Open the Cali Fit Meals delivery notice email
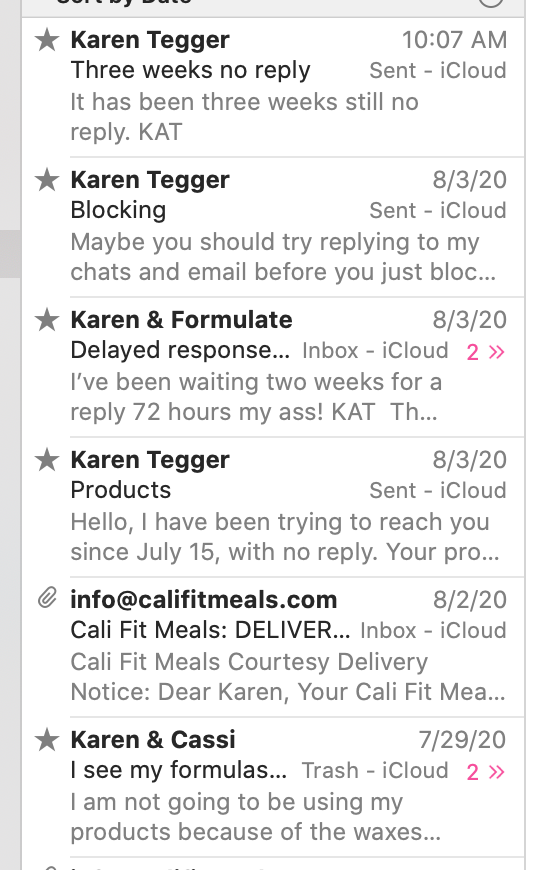This screenshot has height=870, width=540. coord(273,646)
